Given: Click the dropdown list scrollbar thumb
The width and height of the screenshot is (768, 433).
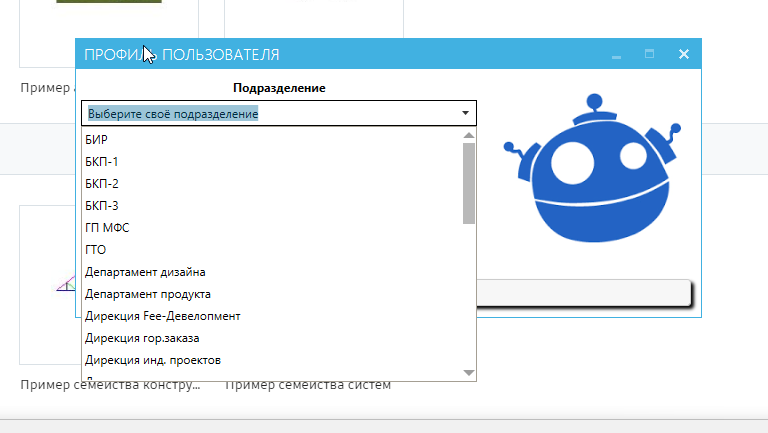Looking at the screenshot, I should pos(469,183).
